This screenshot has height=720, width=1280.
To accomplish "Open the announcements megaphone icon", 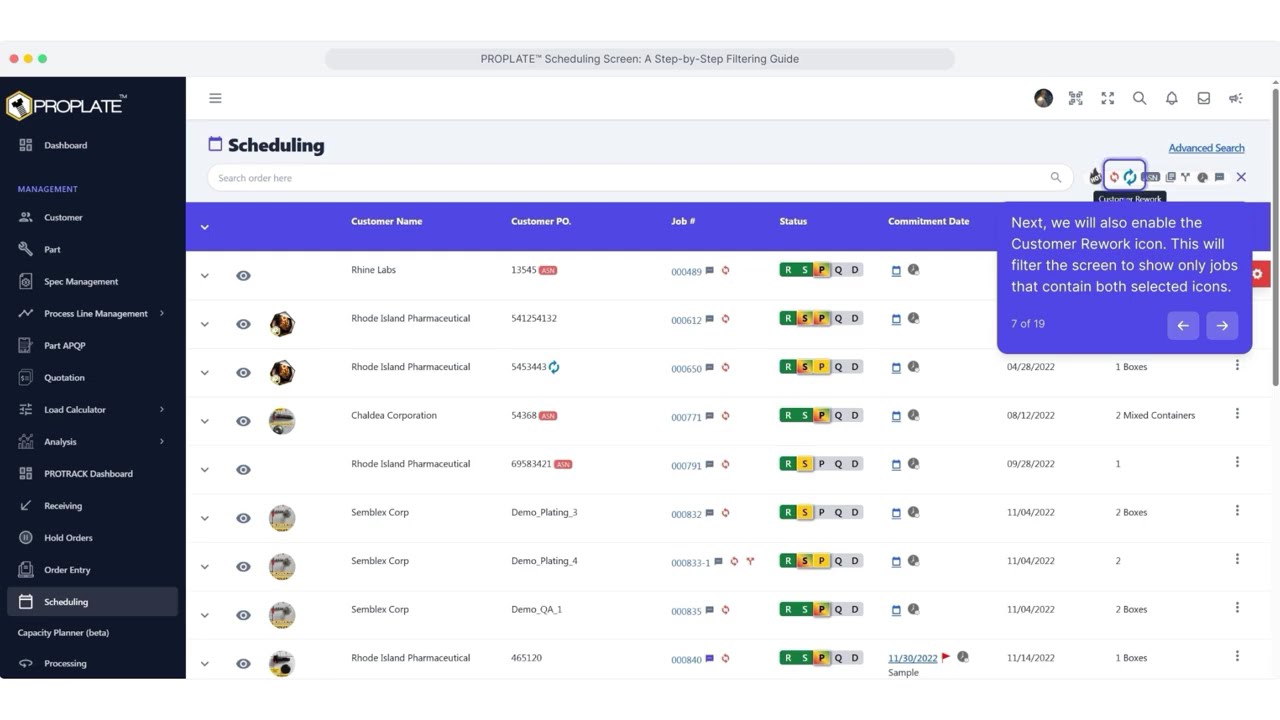I will click(1236, 98).
